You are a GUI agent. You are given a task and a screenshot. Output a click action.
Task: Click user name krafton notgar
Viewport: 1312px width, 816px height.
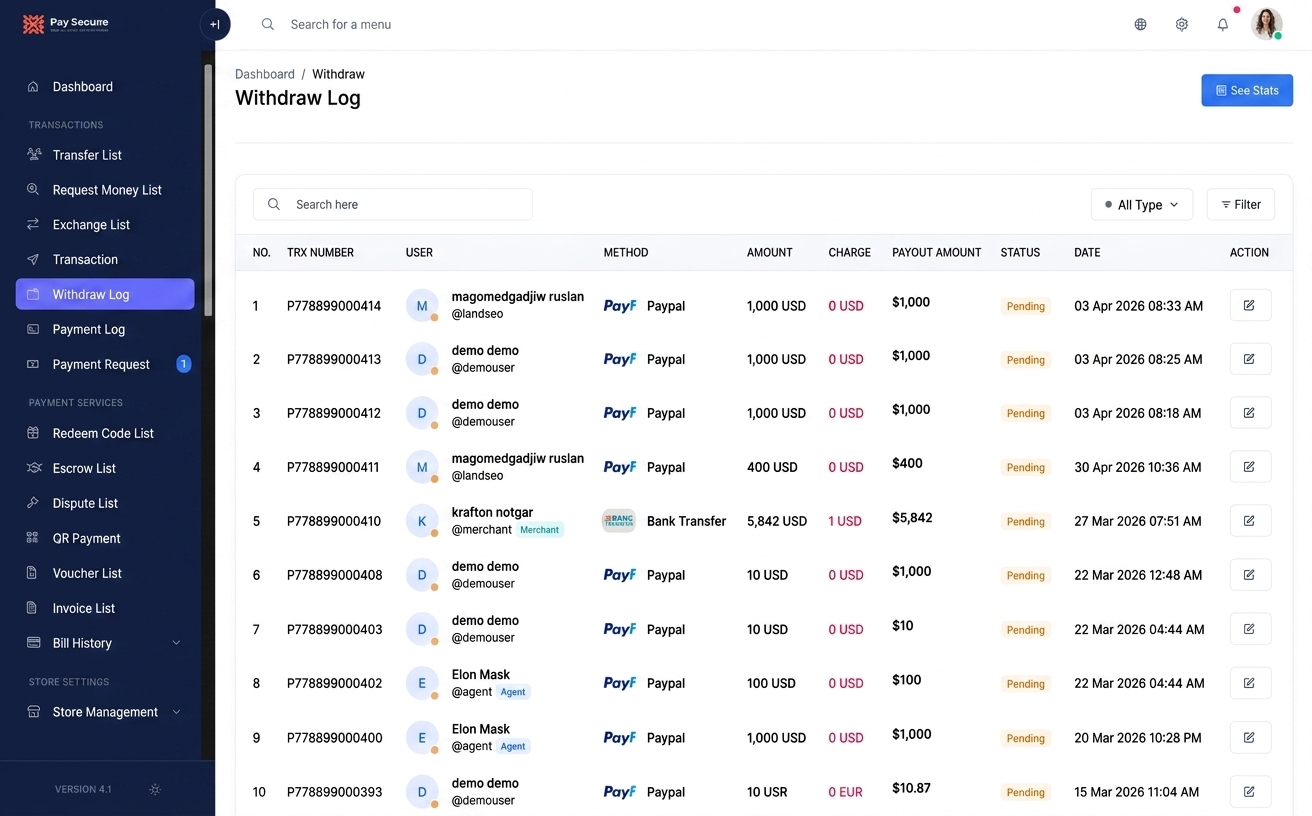tap(493, 512)
